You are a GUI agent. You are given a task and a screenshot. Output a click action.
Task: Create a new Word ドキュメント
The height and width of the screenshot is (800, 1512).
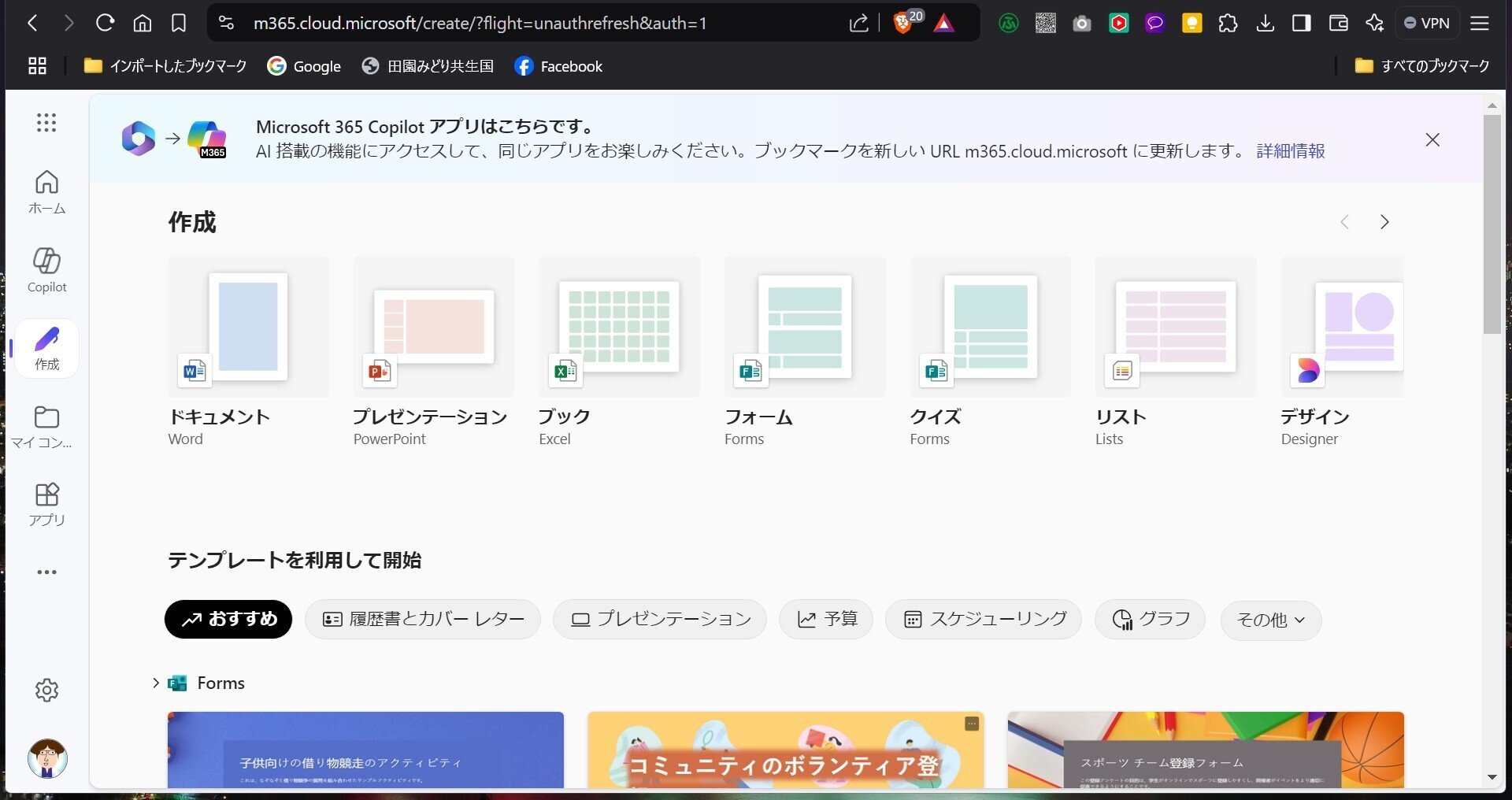(x=247, y=351)
